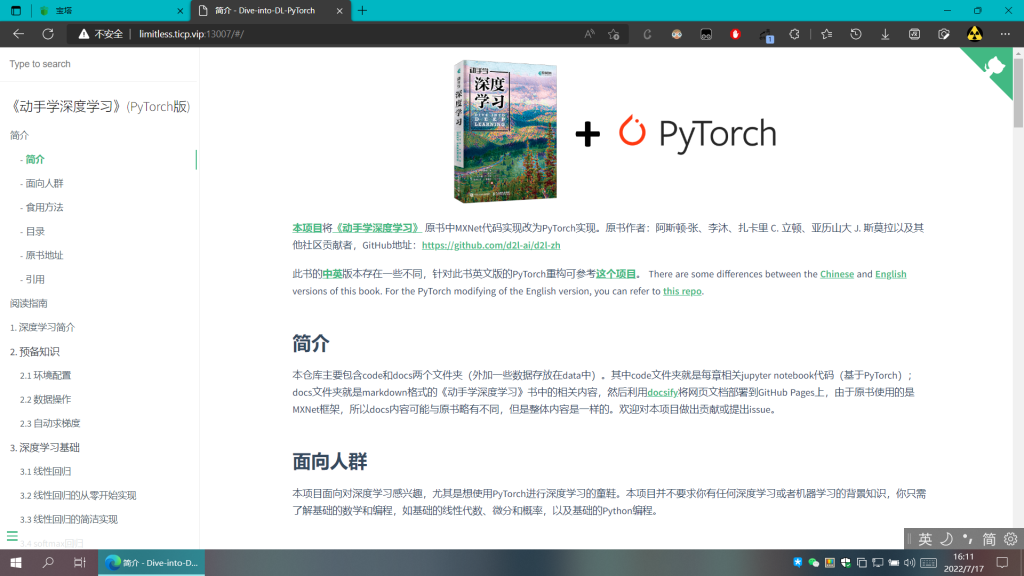This screenshot has width=1024, height=576.
Task: Open the red hand ad-blocker extension
Action: tap(735, 34)
